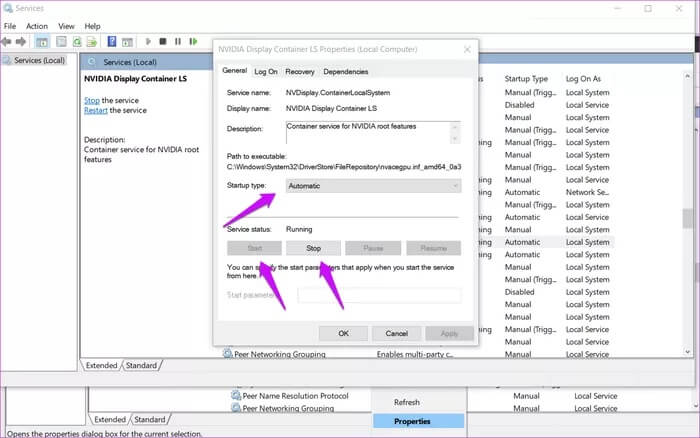This screenshot has height=438, width=700.
Task: Open Help via blue question-mark icon
Action: [x=112, y=42]
